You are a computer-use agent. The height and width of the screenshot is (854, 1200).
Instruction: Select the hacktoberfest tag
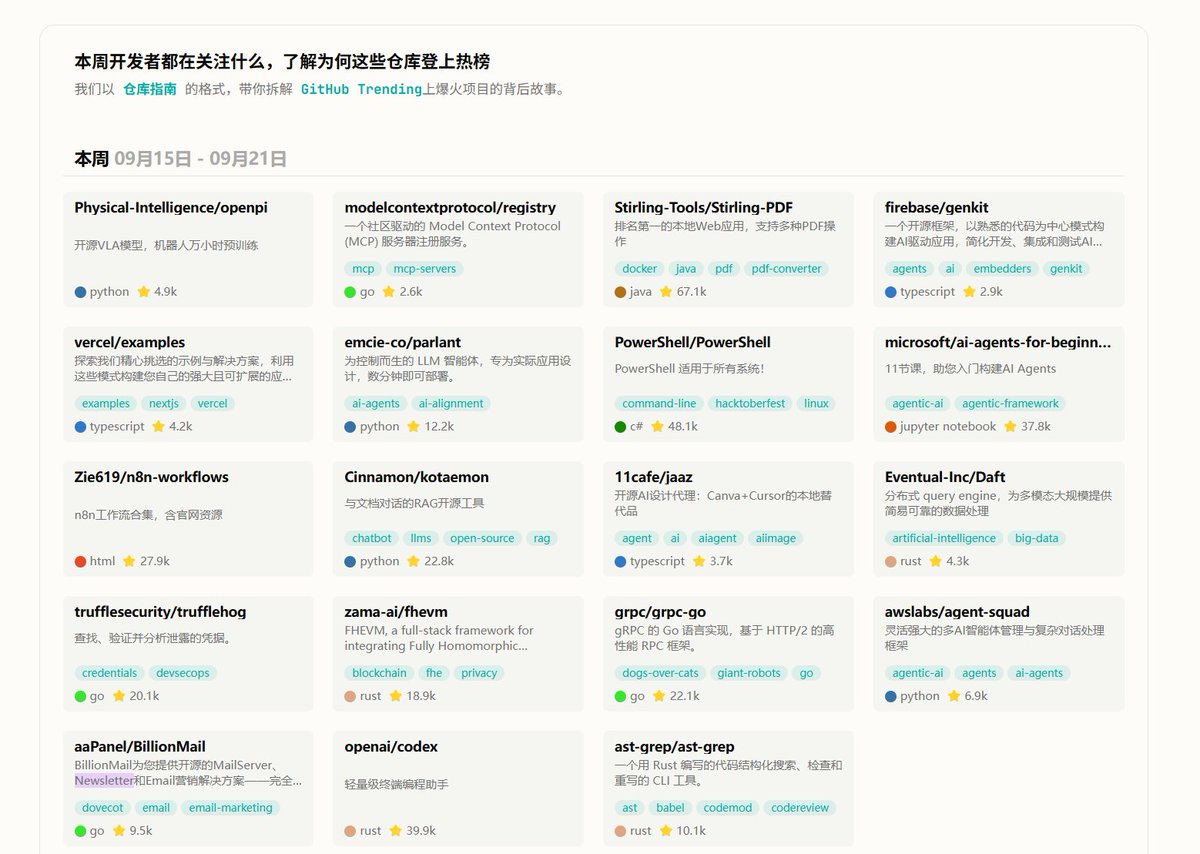click(750, 404)
